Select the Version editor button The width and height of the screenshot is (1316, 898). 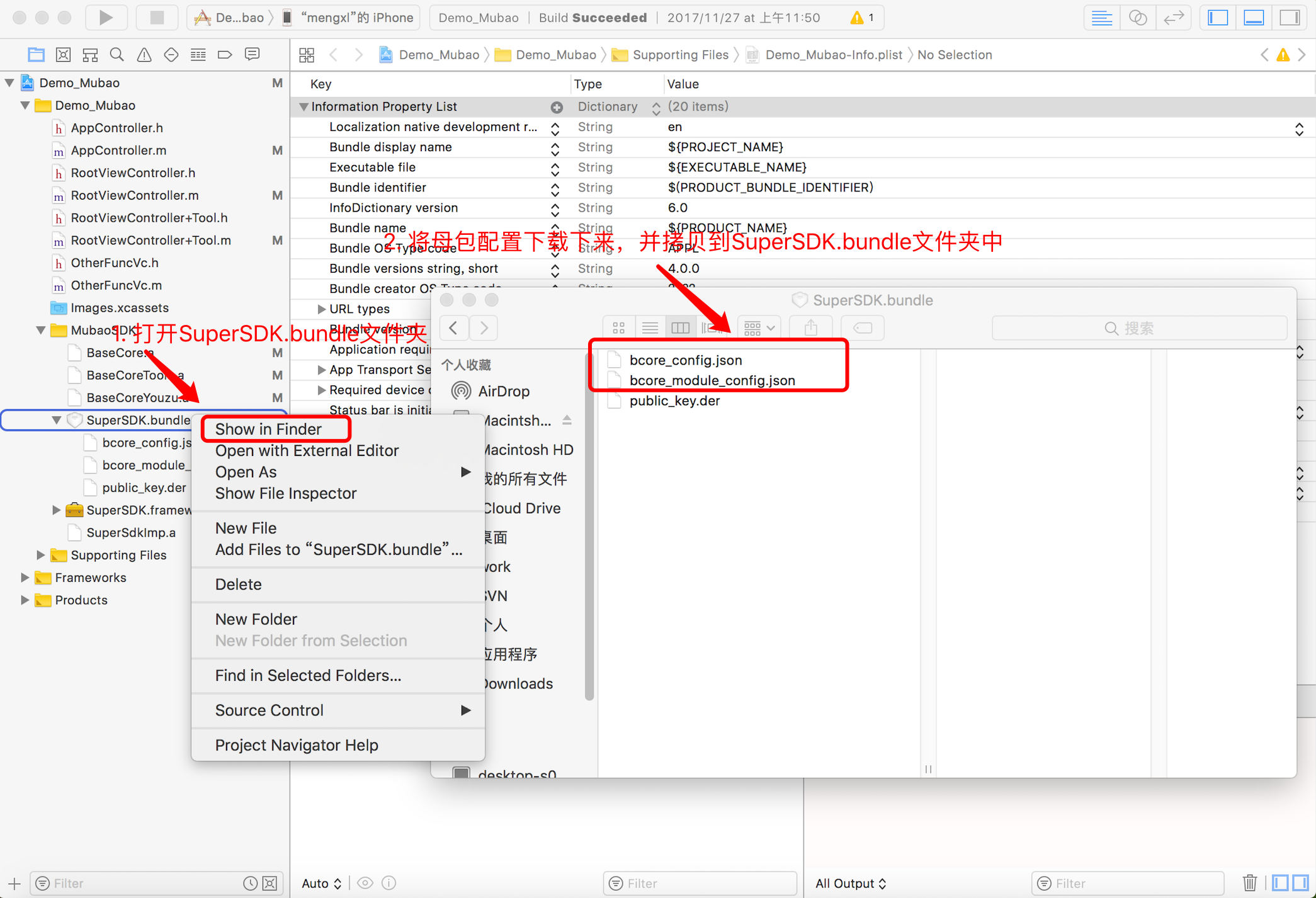click(1174, 18)
